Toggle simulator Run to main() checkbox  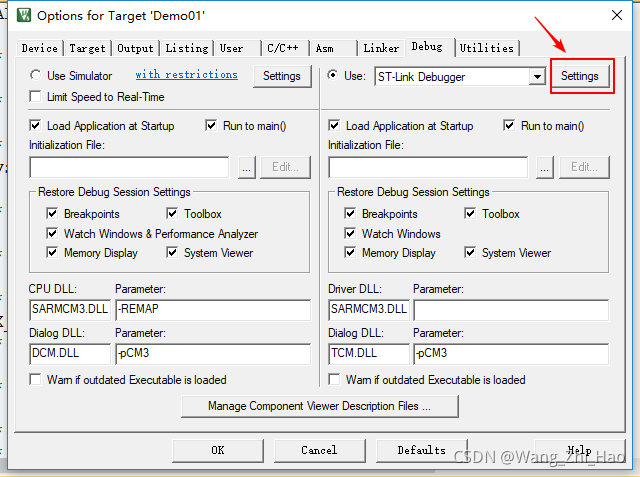pyautogui.click(x=211, y=125)
